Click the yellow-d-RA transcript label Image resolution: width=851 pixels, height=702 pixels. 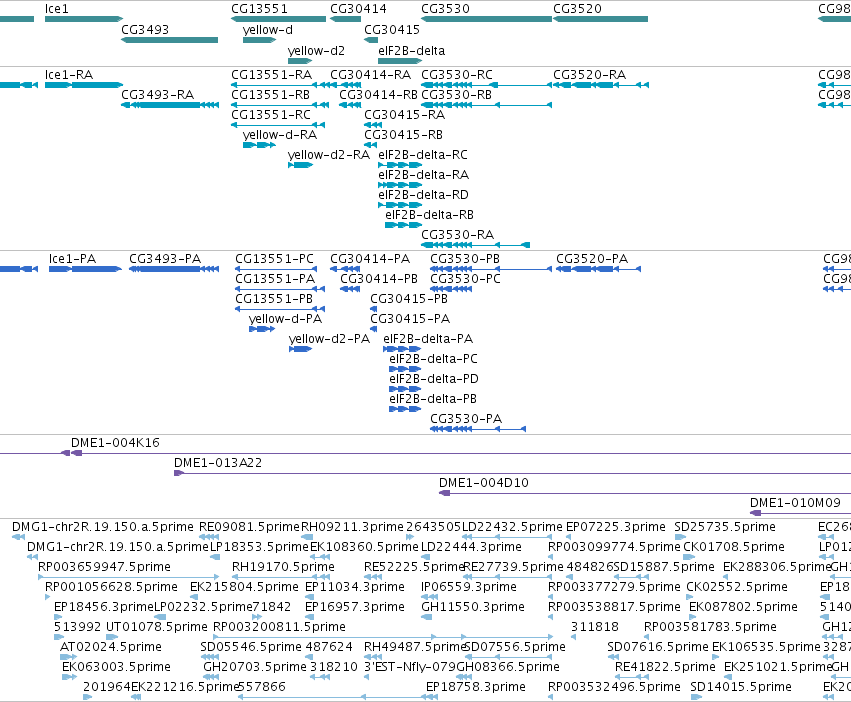point(280,135)
